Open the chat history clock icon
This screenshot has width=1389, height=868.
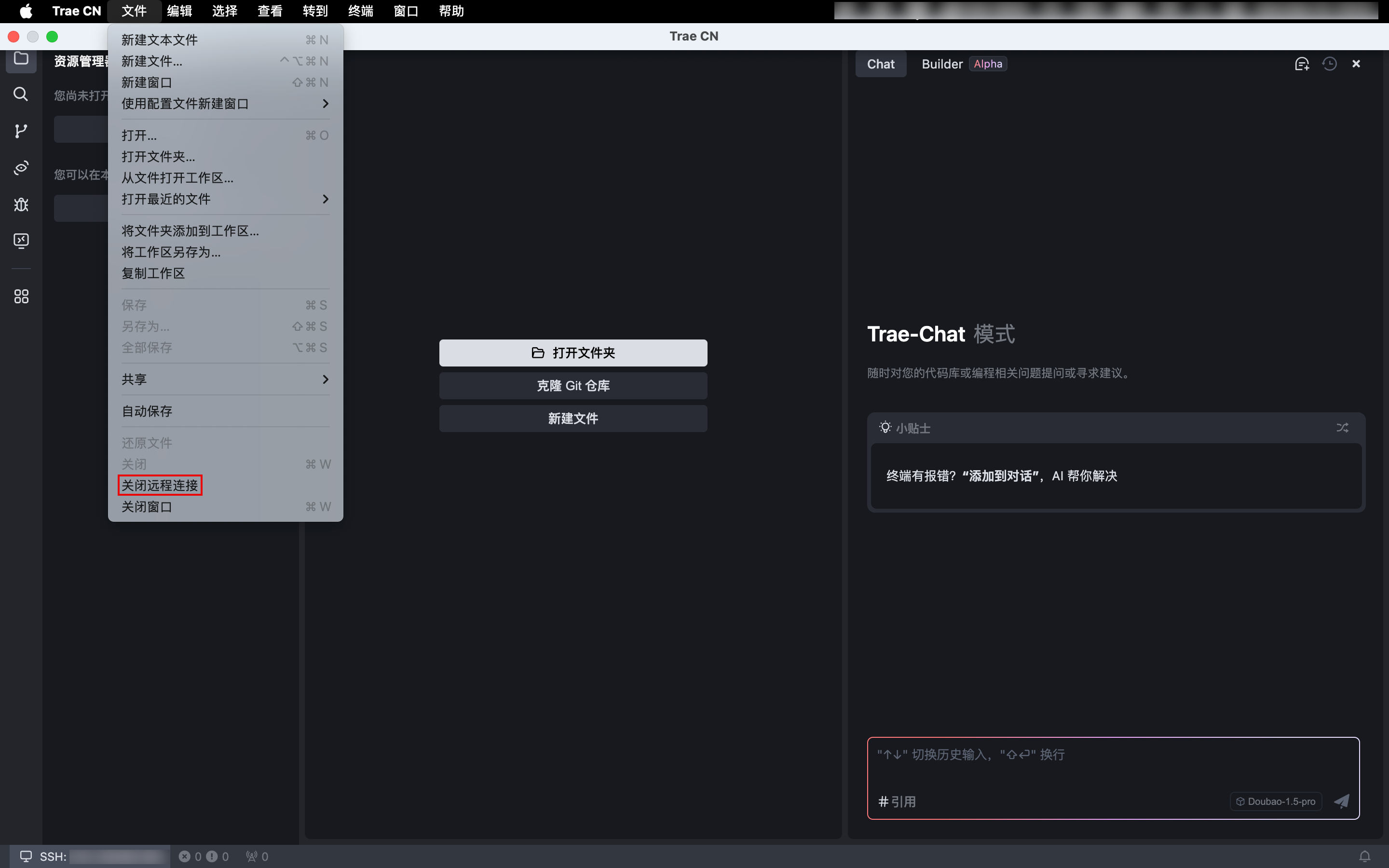tap(1329, 64)
